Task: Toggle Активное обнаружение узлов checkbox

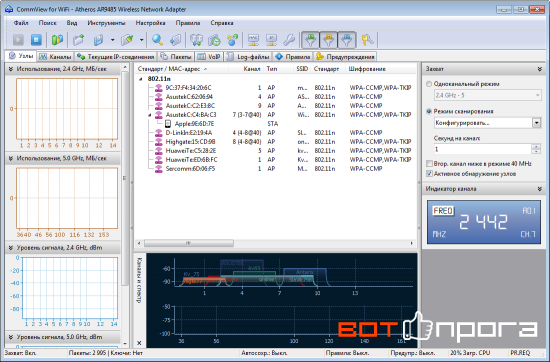Action: click(429, 173)
